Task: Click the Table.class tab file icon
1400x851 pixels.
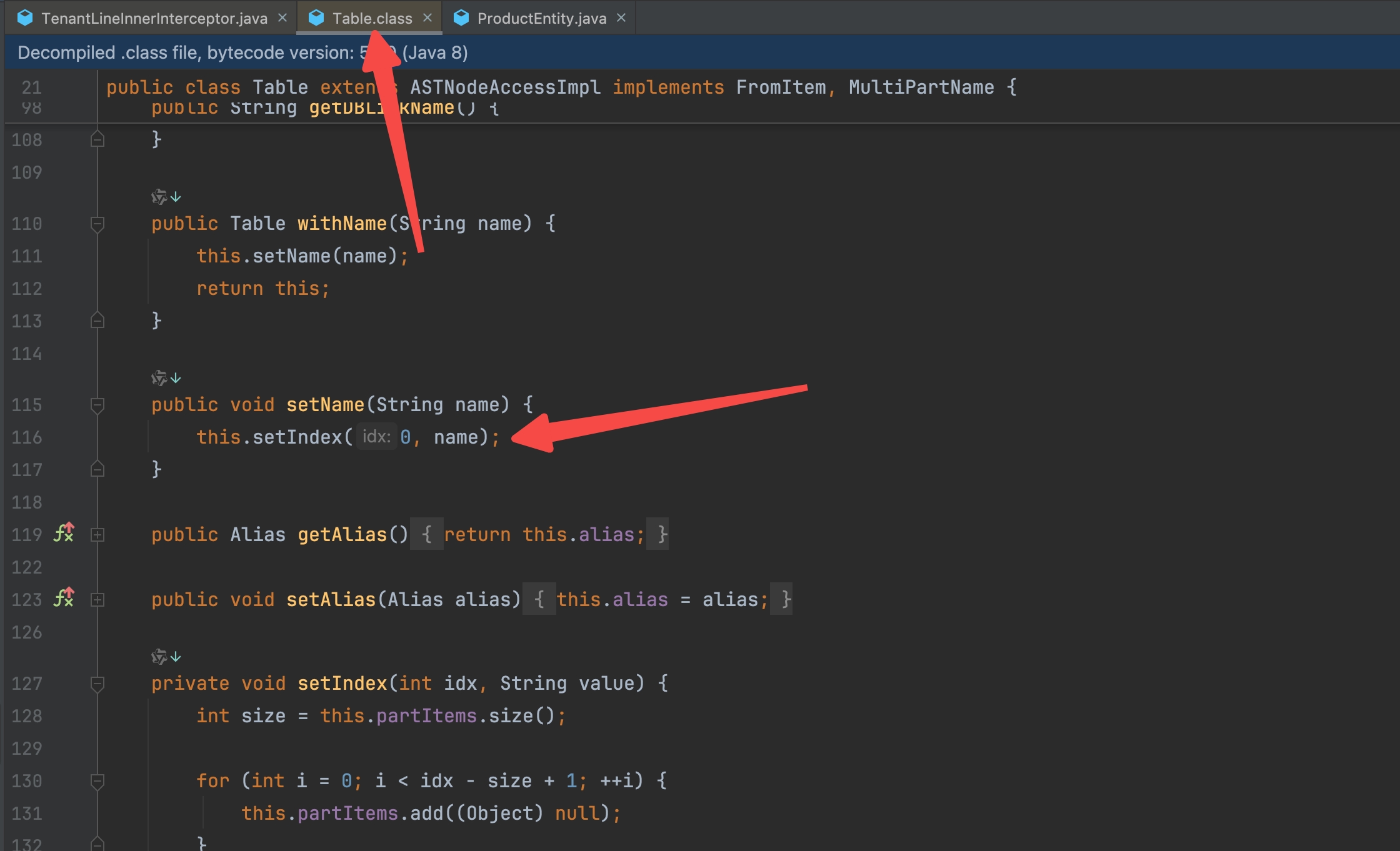Action: click(x=316, y=18)
